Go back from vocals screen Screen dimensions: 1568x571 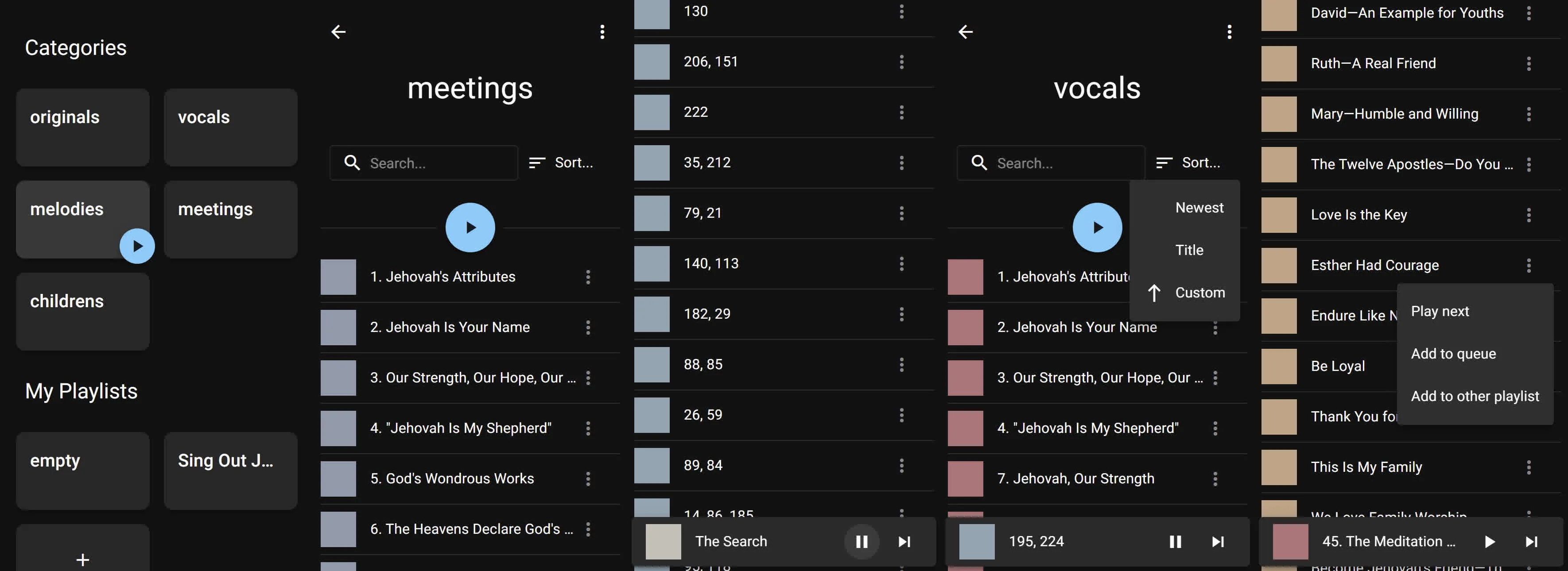tap(966, 31)
